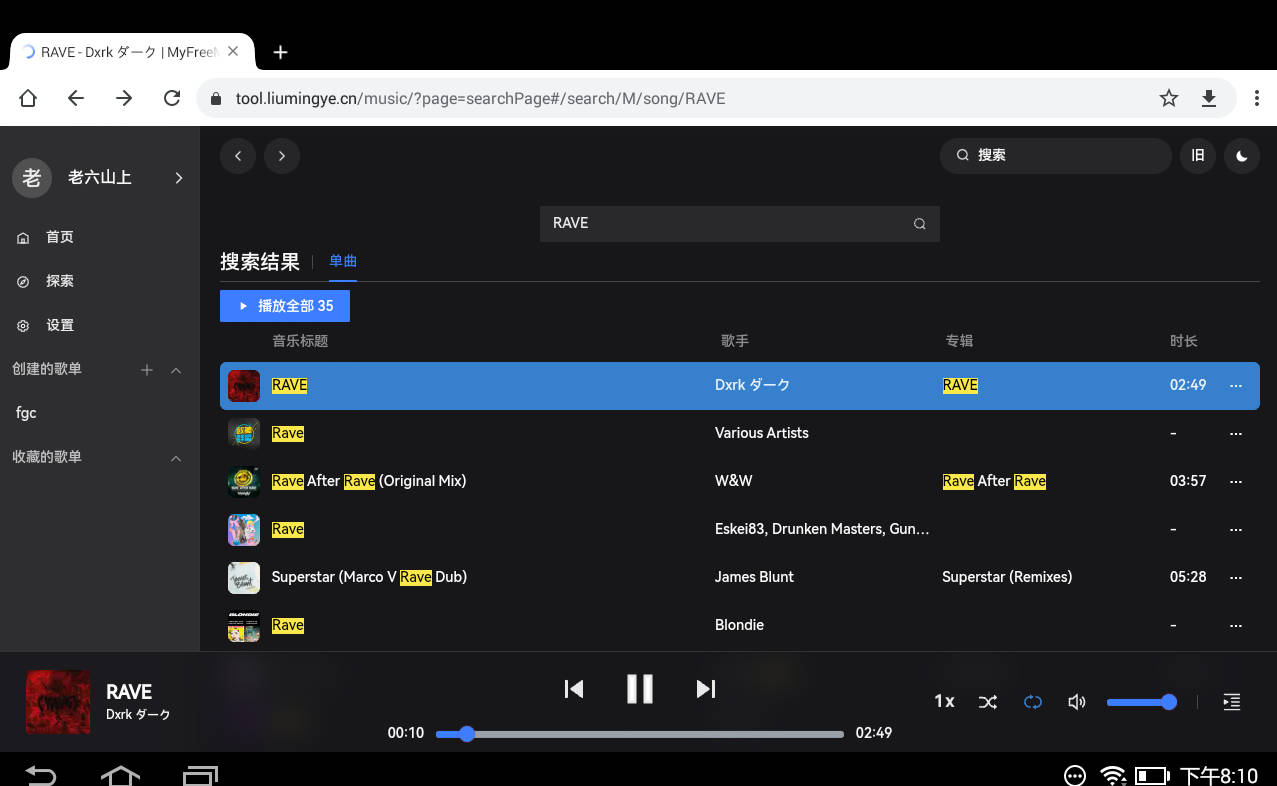Open more options for Superstar song

tap(1236, 577)
